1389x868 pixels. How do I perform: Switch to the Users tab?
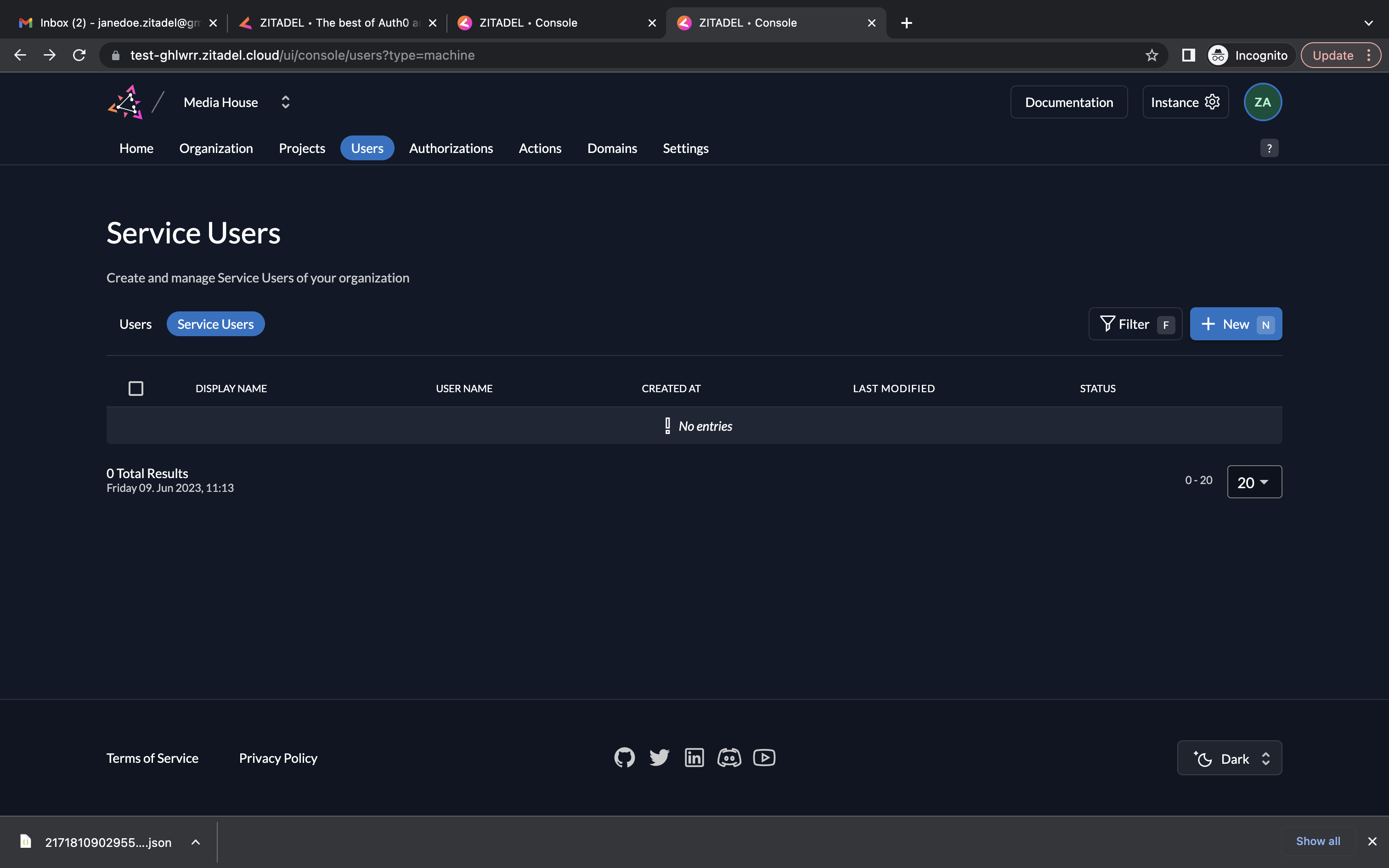pyautogui.click(x=135, y=323)
